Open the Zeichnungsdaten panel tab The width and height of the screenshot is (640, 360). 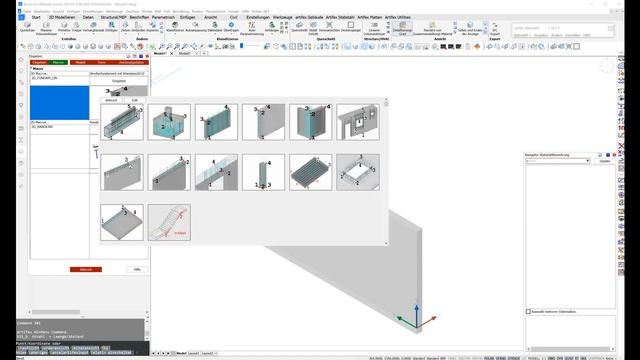click(x=132, y=62)
